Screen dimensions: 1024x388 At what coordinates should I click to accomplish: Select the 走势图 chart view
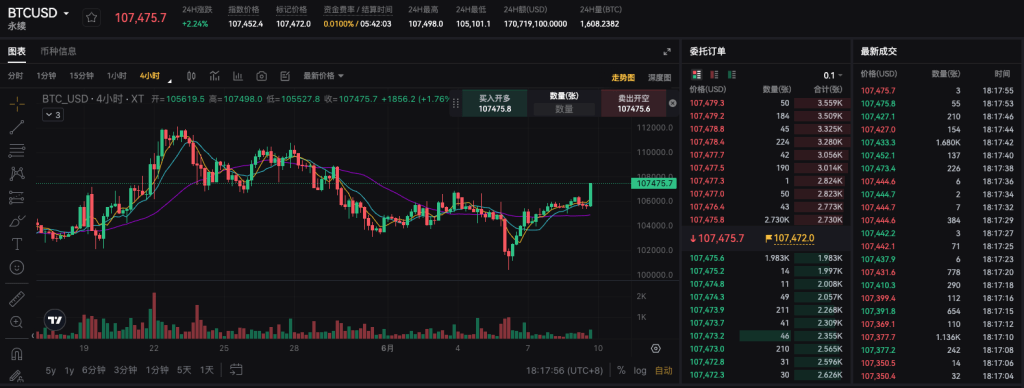[623, 77]
